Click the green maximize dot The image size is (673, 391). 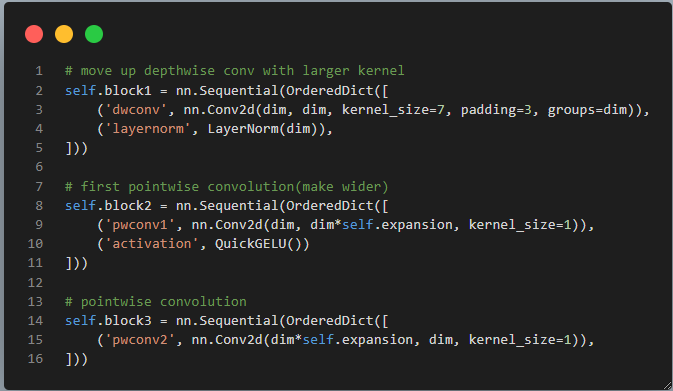(x=94, y=34)
